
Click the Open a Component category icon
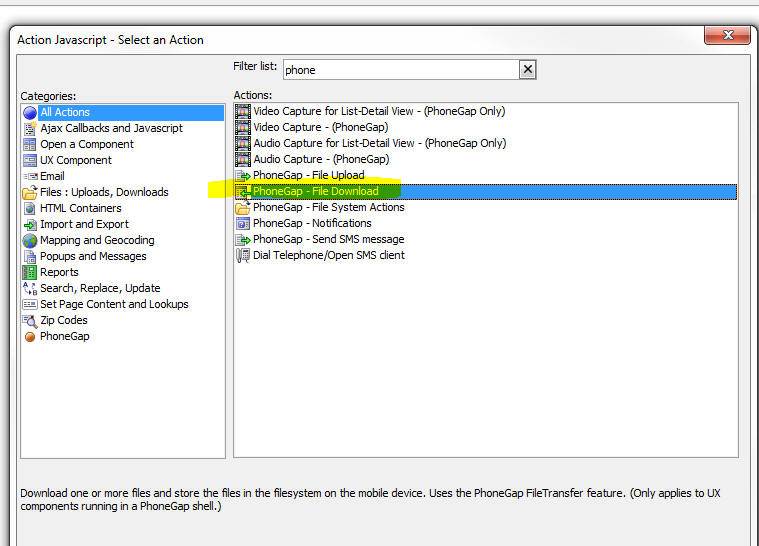pos(30,144)
